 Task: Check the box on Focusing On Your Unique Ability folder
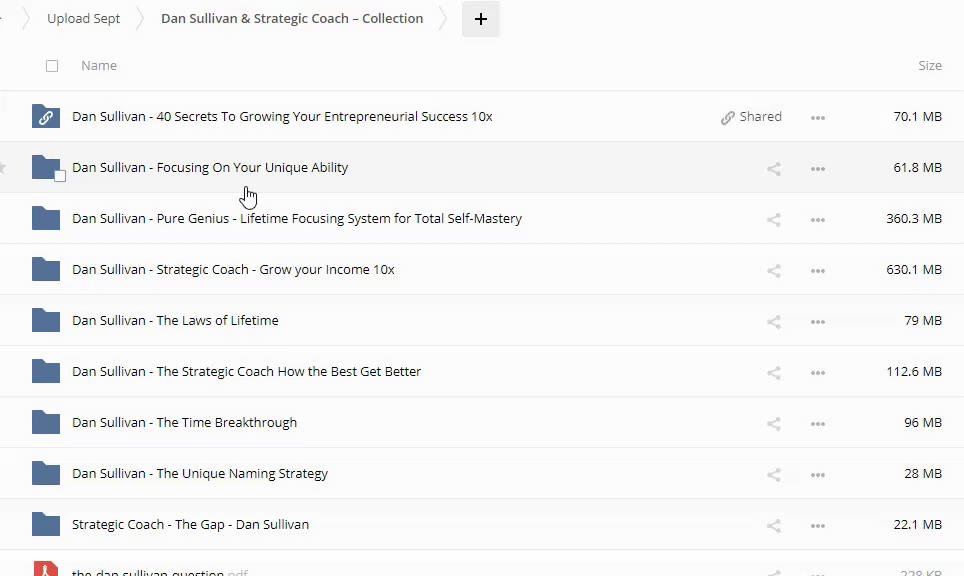(x=60, y=176)
